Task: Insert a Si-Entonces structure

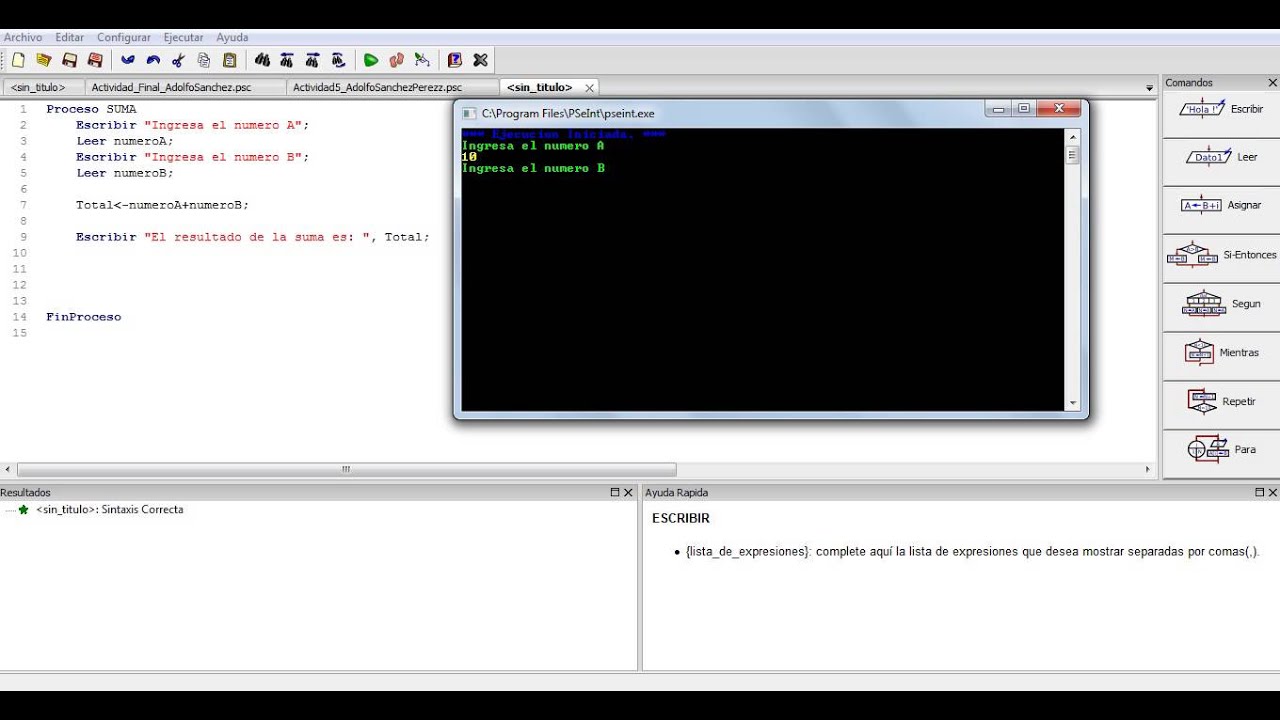Action: pyautogui.click(x=1221, y=255)
